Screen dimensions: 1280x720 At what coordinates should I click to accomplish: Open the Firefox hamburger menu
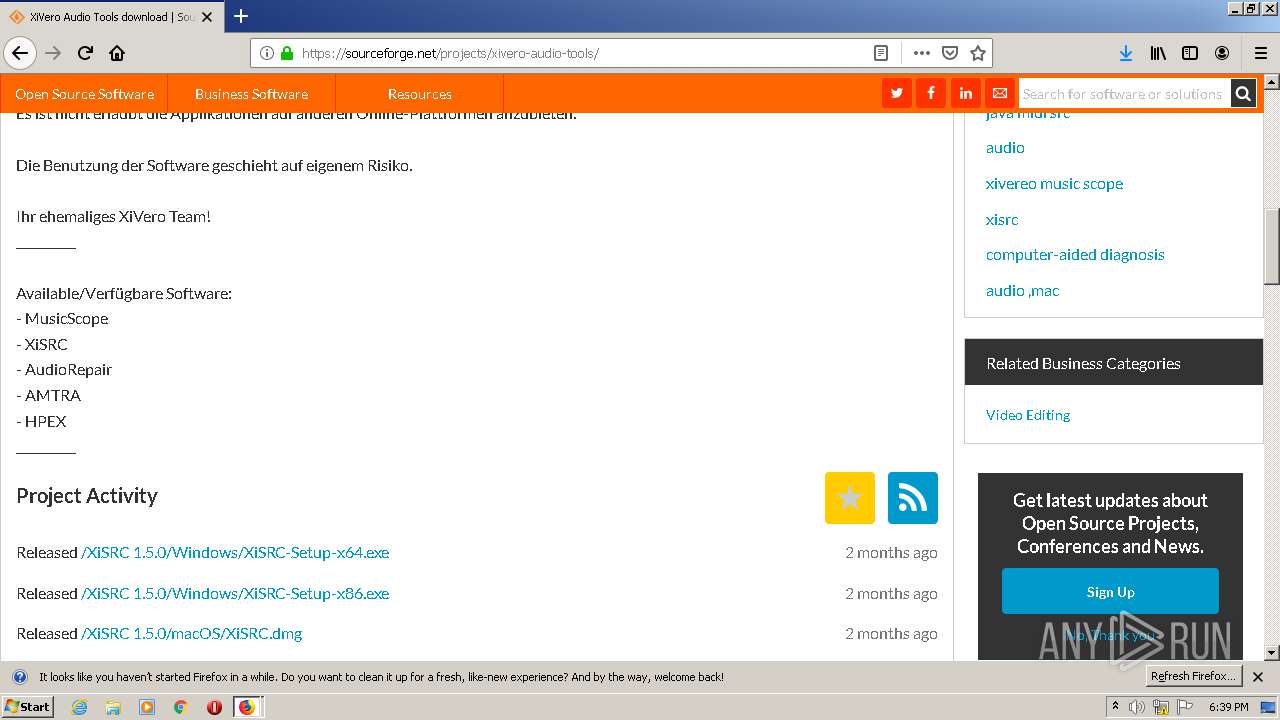click(1261, 53)
